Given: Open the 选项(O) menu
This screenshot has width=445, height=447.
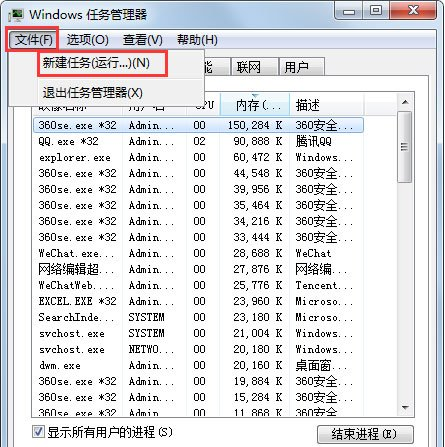Looking at the screenshot, I should [x=88, y=40].
